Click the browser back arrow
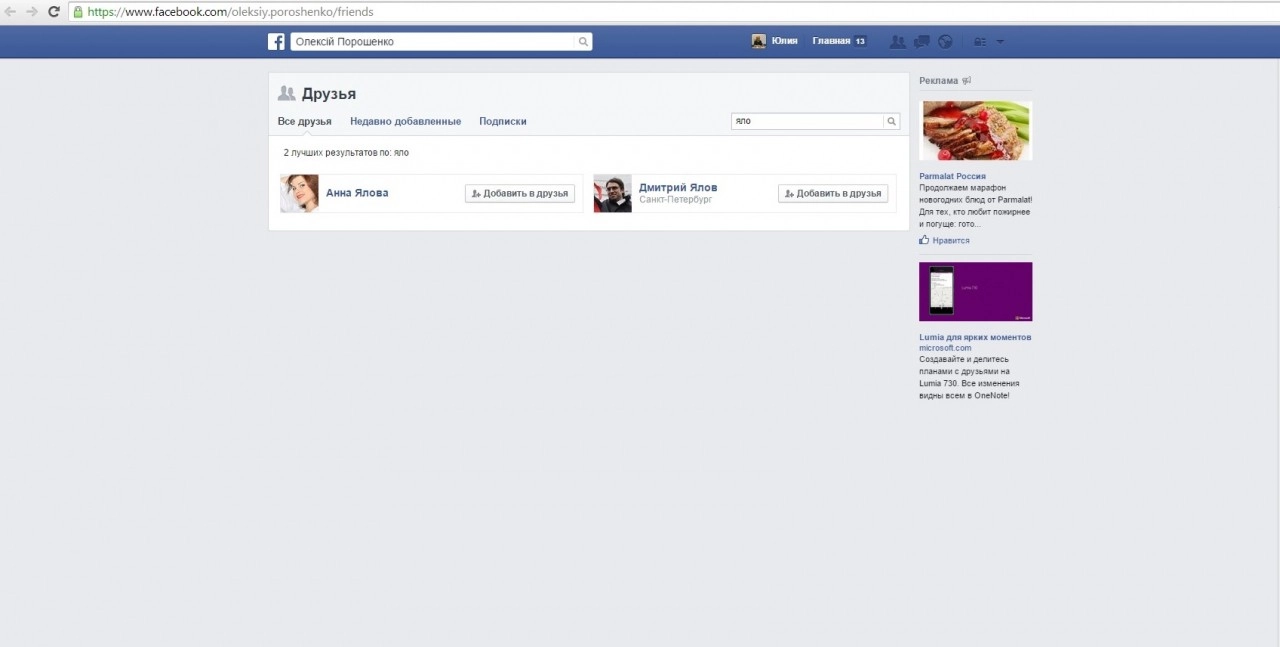Image resolution: width=1280 pixels, height=647 pixels. (10, 12)
